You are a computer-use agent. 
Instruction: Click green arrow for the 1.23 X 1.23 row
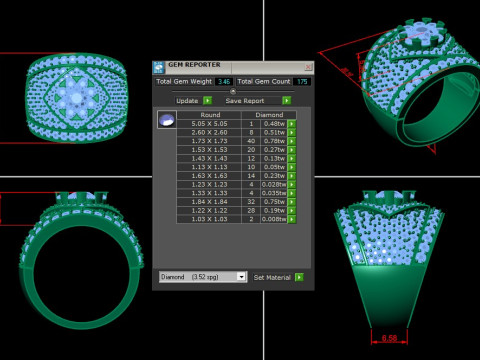(292, 184)
